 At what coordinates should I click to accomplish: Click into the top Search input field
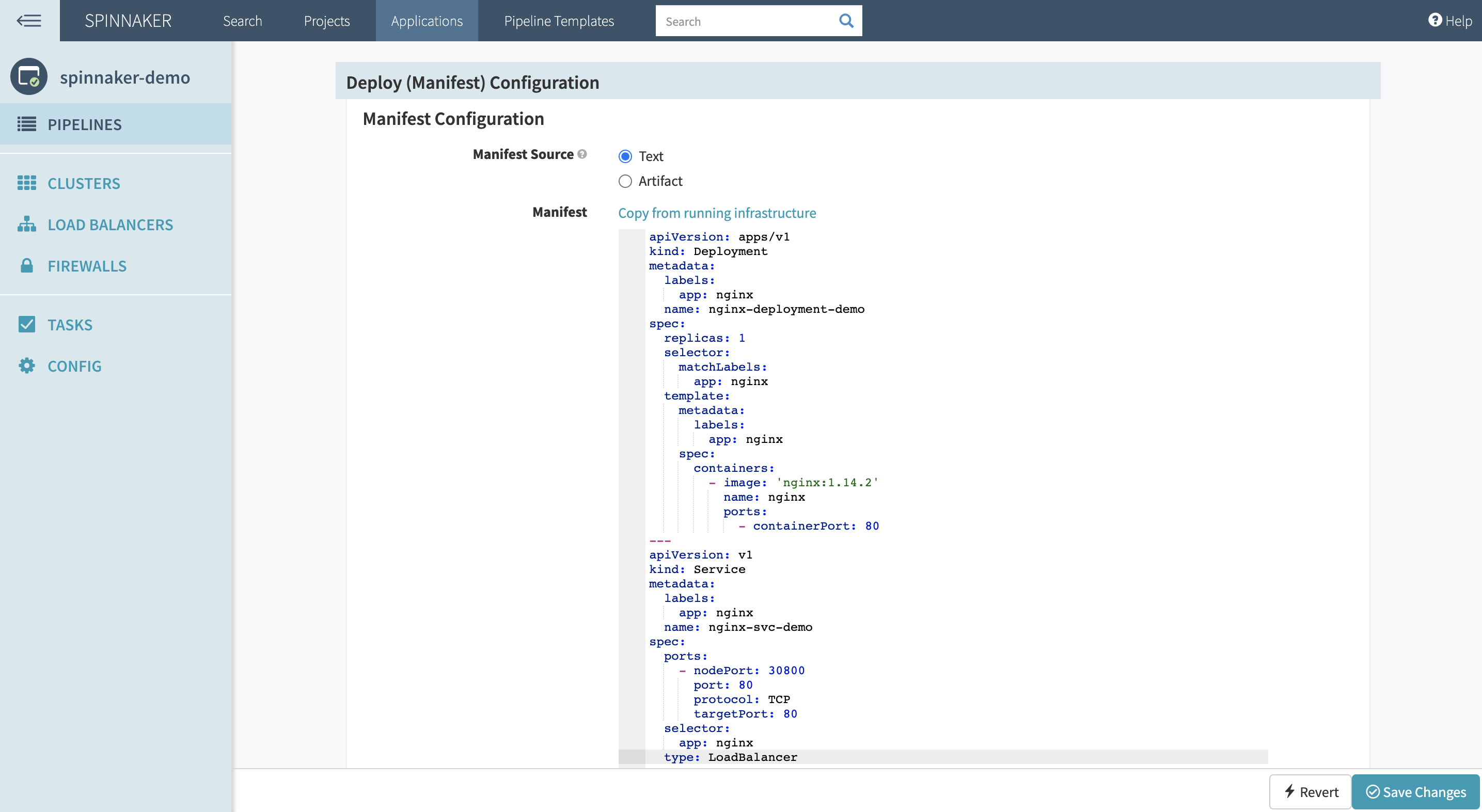click(745, 21)
